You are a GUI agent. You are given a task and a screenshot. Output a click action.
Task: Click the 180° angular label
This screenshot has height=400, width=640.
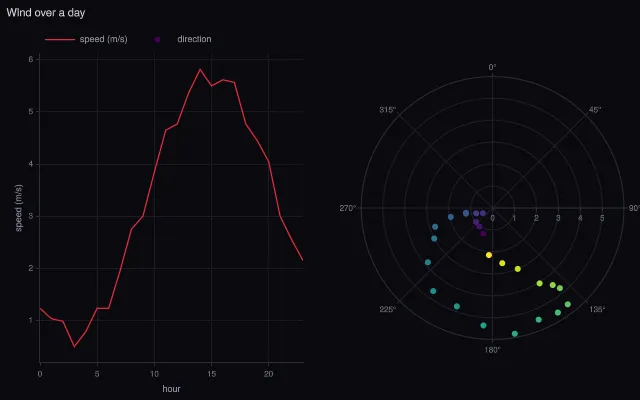pos(492,350)
